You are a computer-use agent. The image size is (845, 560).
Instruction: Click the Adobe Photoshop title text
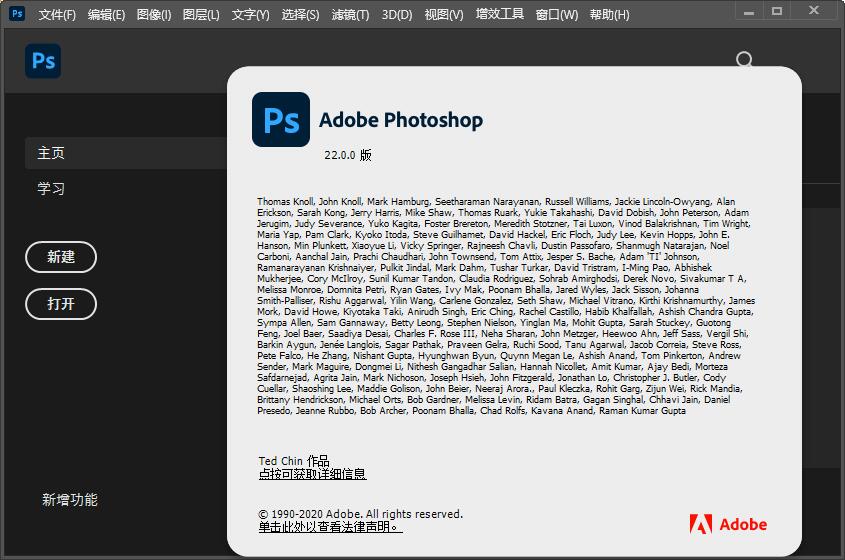[x=401, y=120]
